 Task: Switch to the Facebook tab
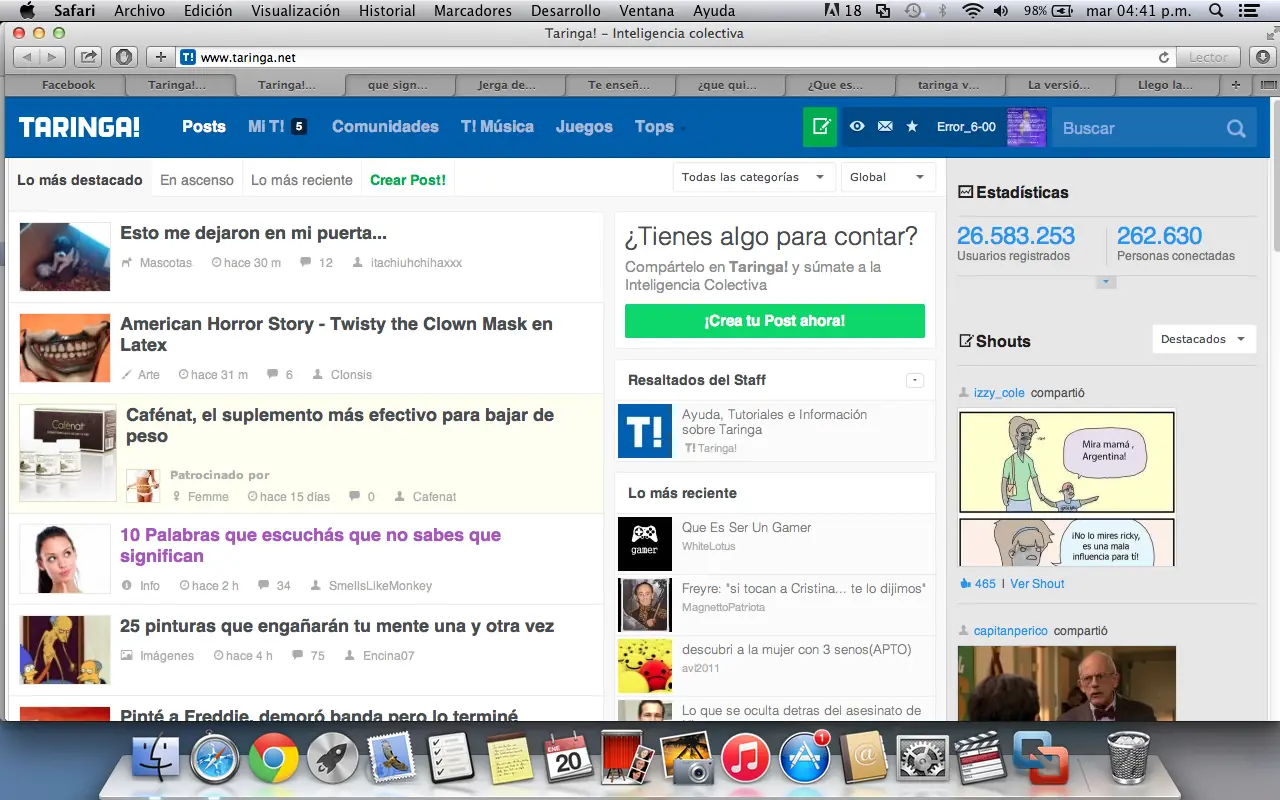[68, 85]
